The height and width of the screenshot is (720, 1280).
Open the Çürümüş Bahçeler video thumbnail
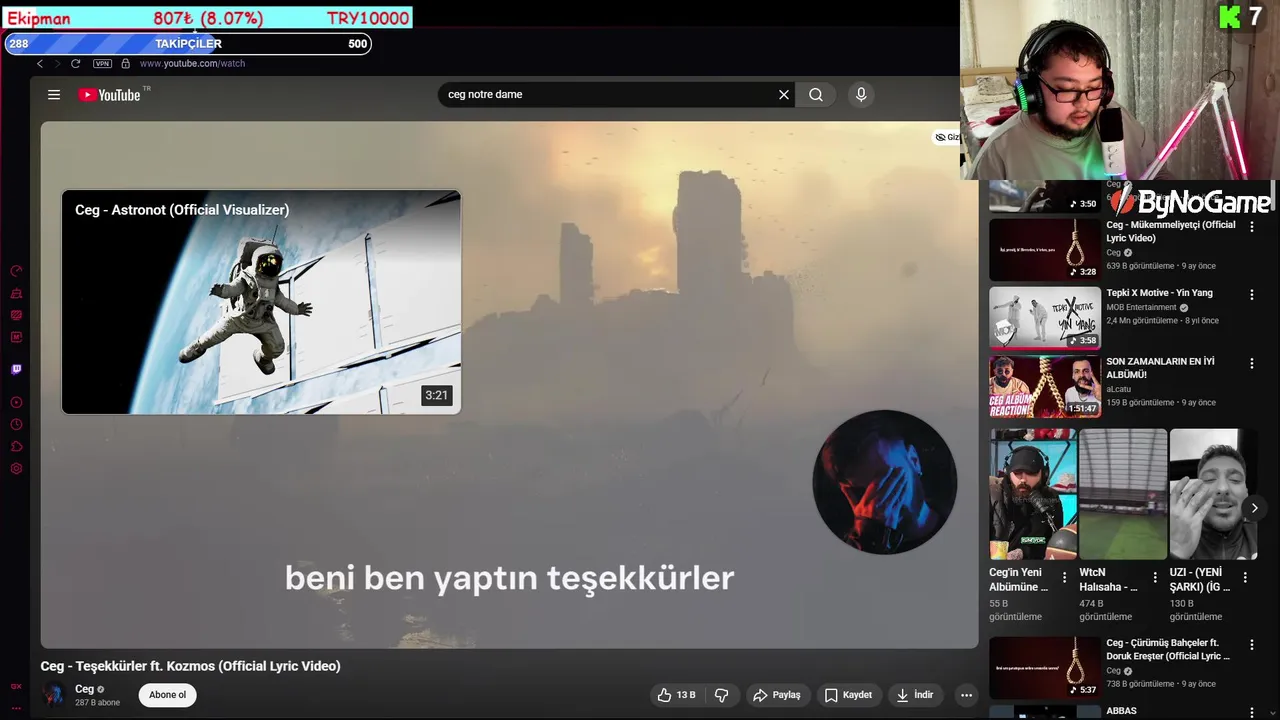(x=1045, y=668)
